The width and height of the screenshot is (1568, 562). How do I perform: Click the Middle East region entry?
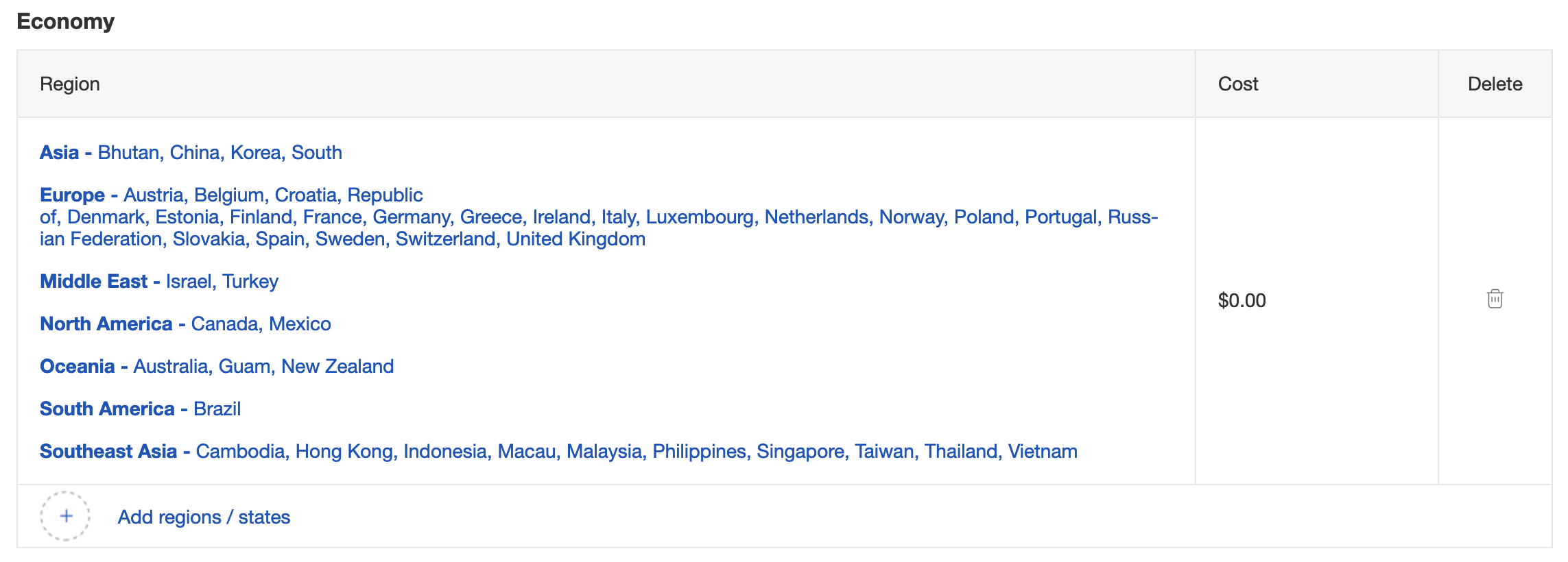(159, 281)
